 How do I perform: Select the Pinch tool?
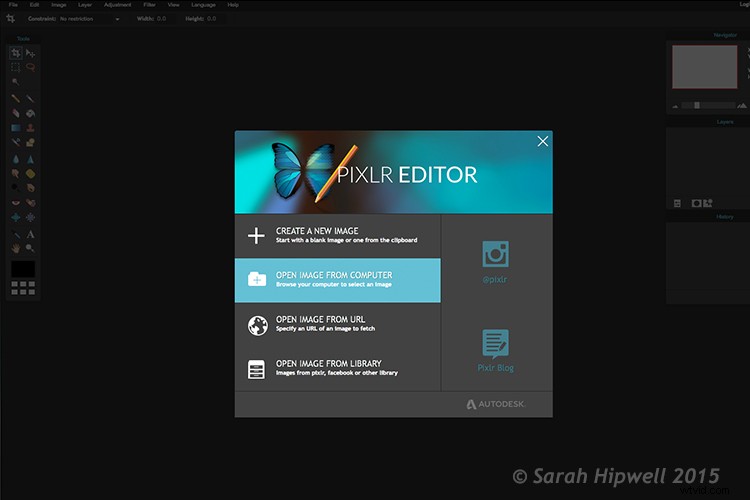31,217
